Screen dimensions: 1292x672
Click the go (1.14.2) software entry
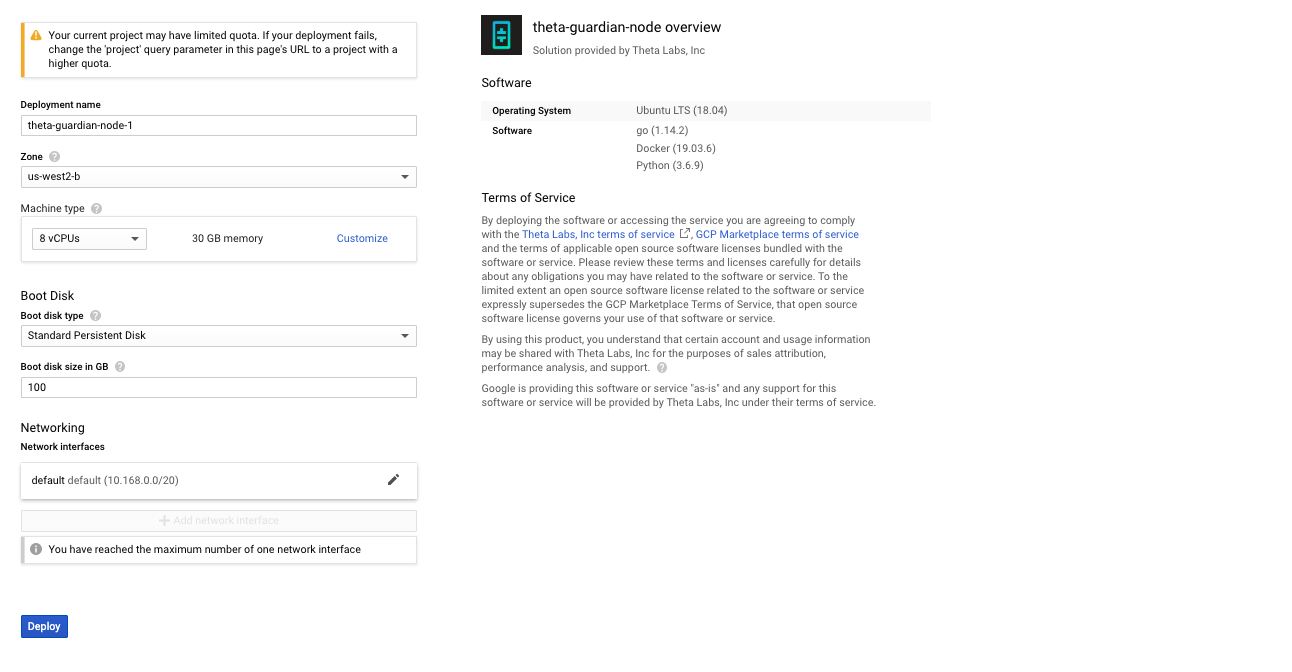click(662, 131)
